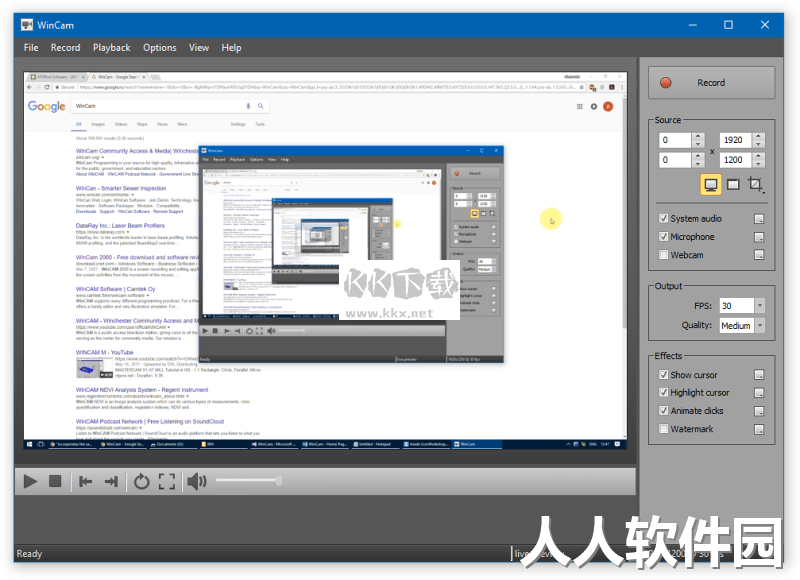This screenshot has height=580, width=800.
Task: Click the source width field 1920
Action: [x=736, y=140]
